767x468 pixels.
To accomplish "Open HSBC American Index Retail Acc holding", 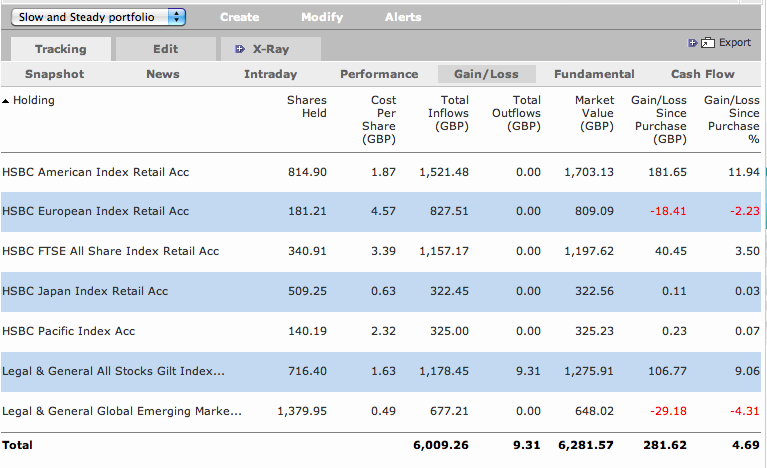I will pos(95,172).
